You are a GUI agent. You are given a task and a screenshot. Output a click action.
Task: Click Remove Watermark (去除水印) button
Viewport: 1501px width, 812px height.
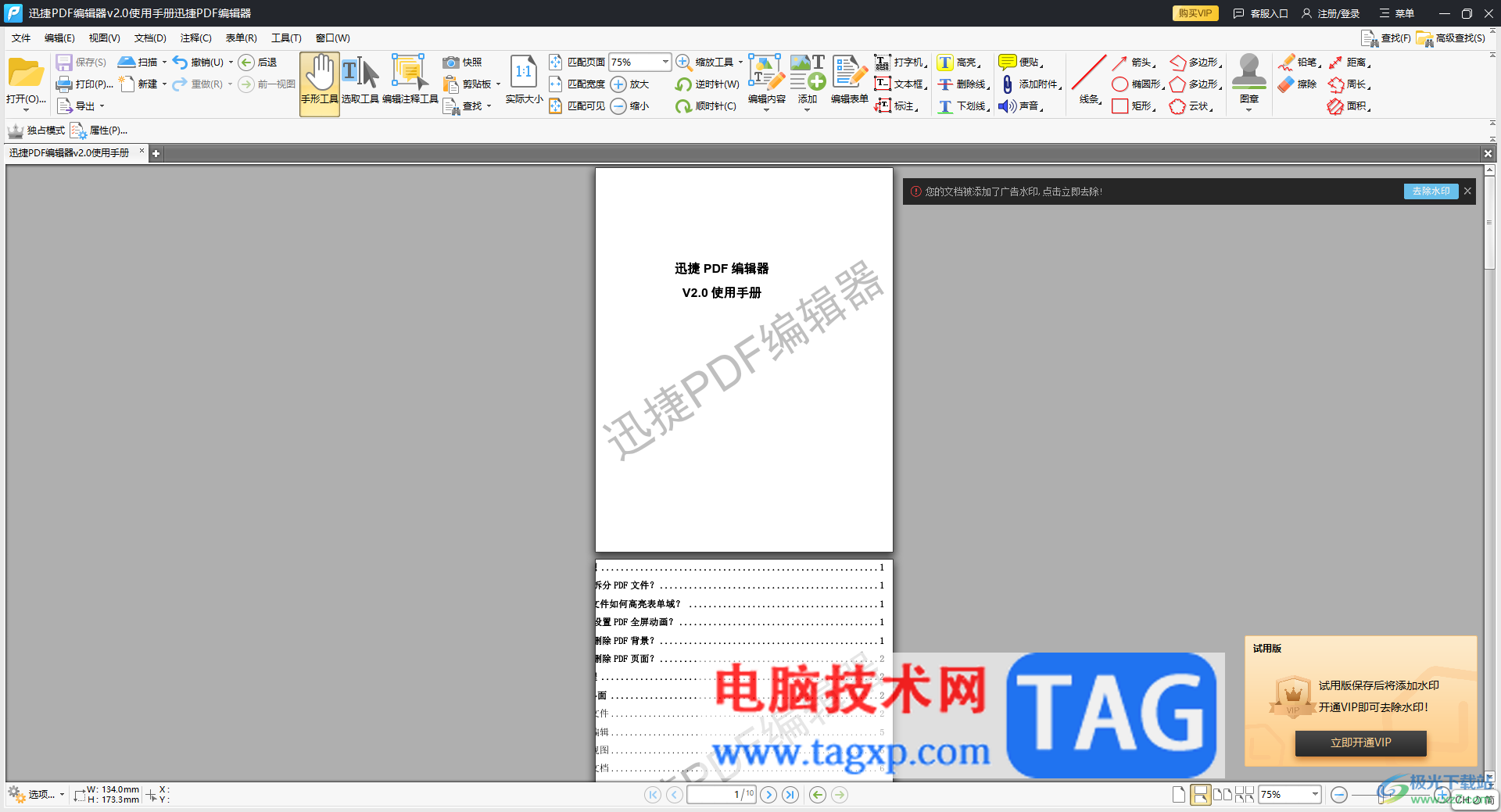(x=1431, y=191)
